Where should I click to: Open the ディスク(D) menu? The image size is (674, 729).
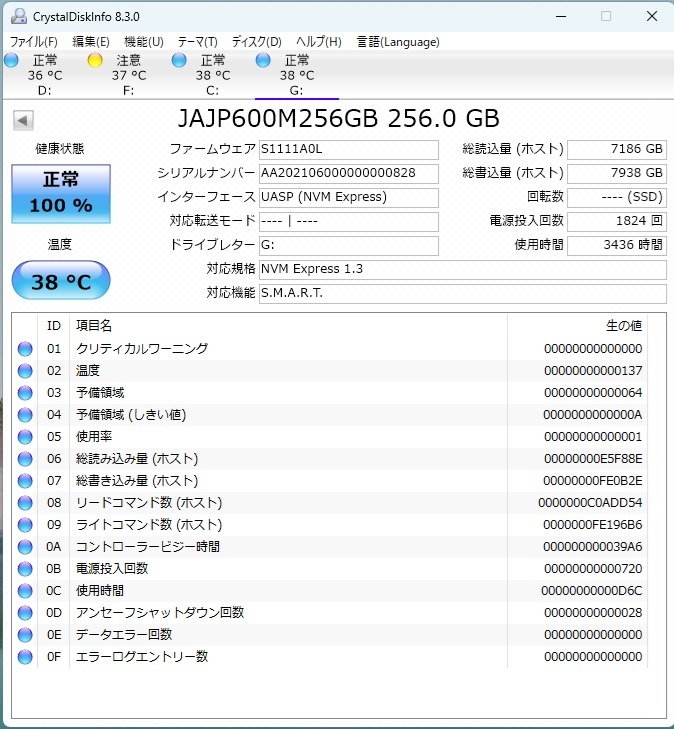tap(256, 42)
